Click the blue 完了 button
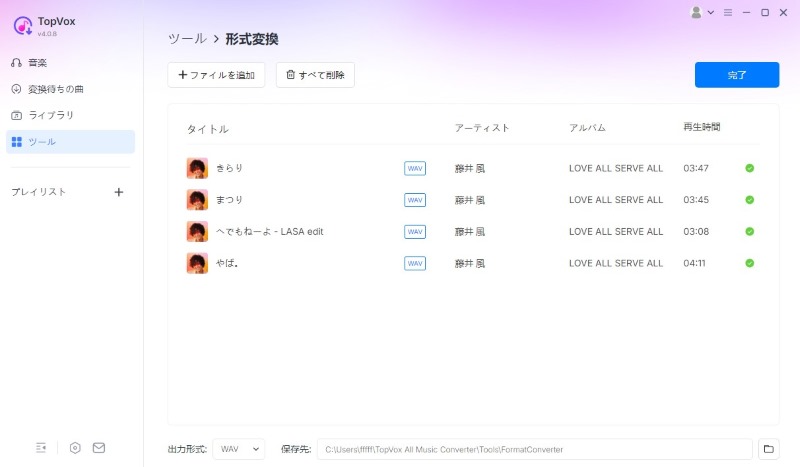The height and width of the screenshot is (467, 800). click(x=737, y=75)
